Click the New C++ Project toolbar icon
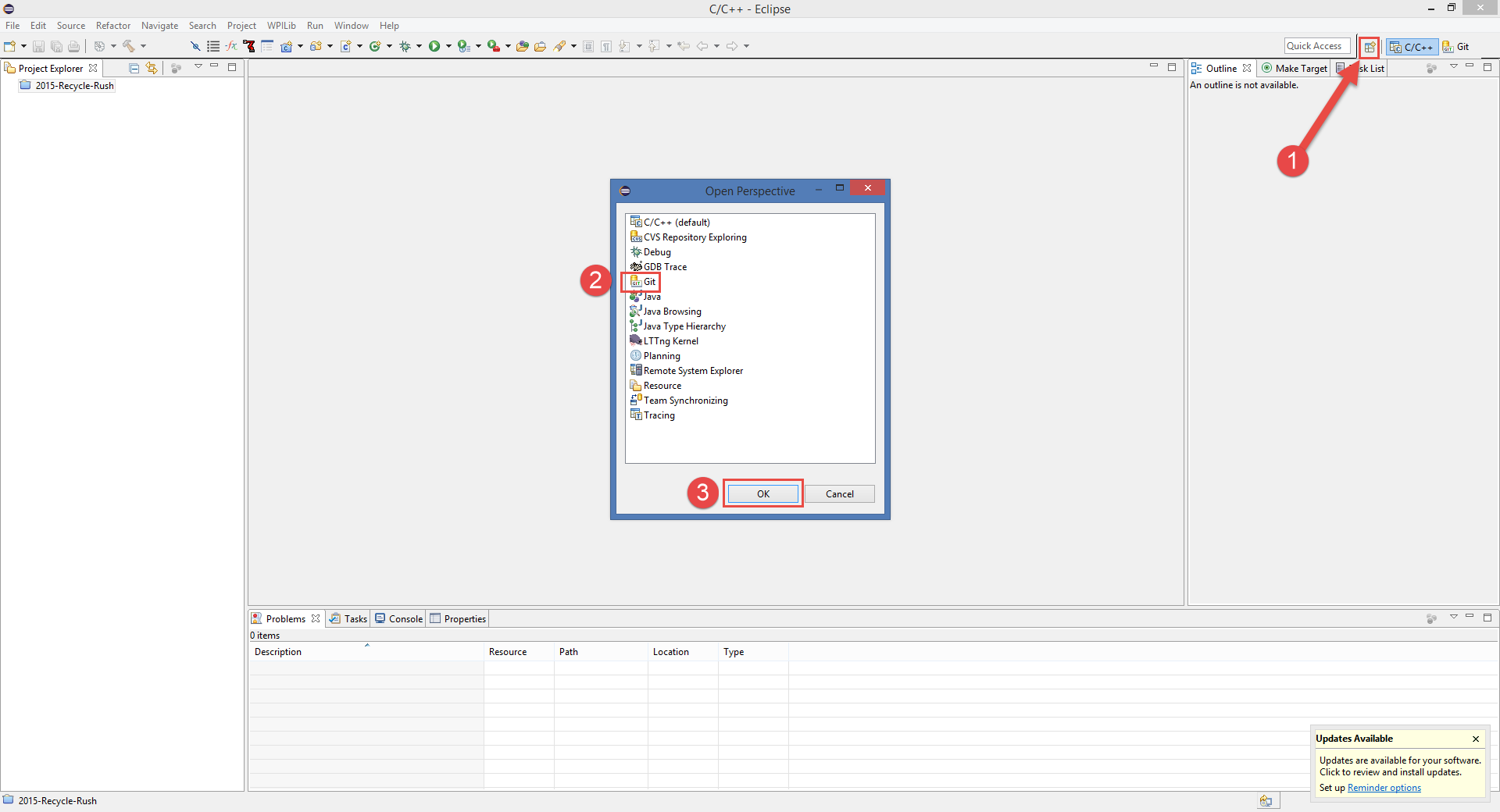The height and width of the screenshot is (812, 1500). (286, 46)
